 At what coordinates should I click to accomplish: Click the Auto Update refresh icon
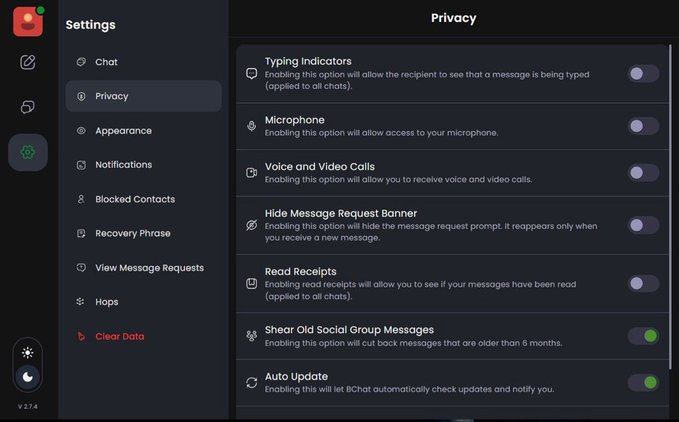252,383
